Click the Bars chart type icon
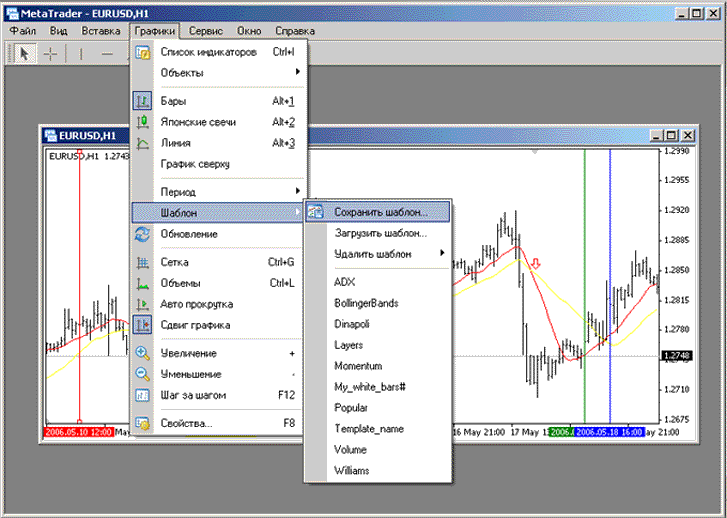The height and width of the screenshot is (518, 727). pos(142,101)
